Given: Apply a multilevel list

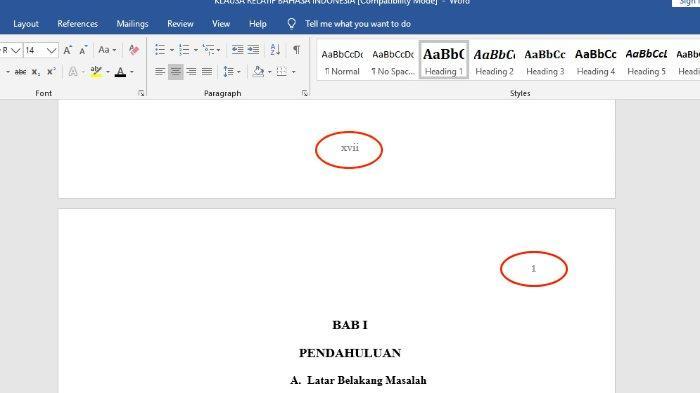Looking at the screenshot, I should tap(208, 50).
